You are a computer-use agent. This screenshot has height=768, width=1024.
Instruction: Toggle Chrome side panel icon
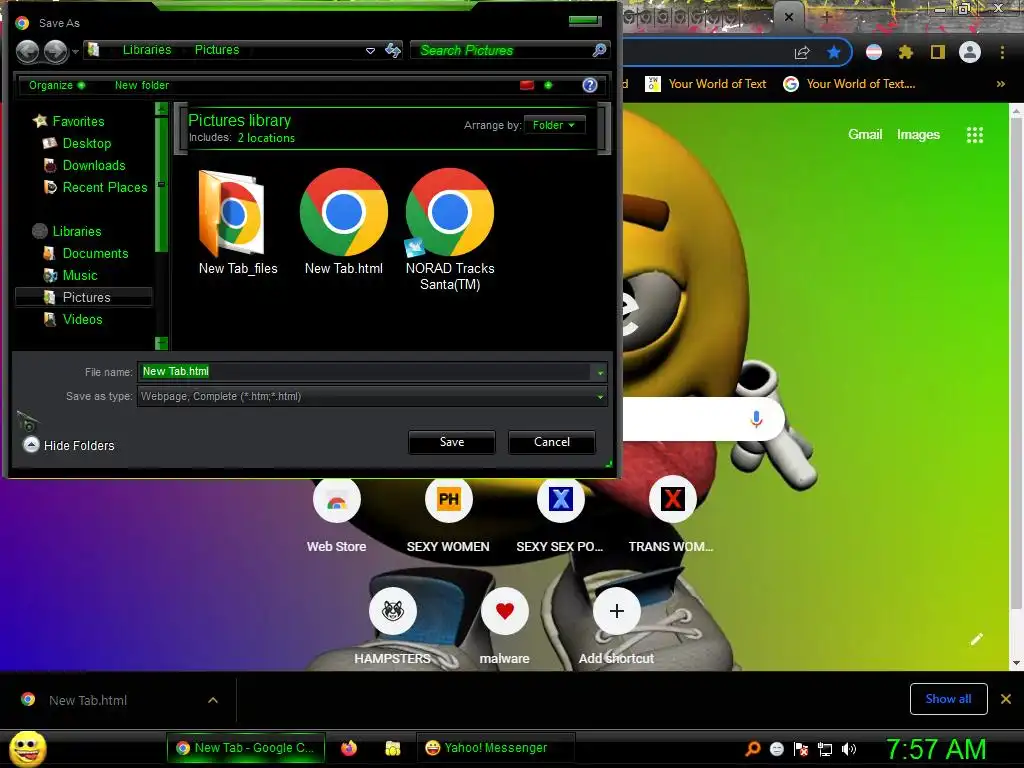(x=938, y=52)
